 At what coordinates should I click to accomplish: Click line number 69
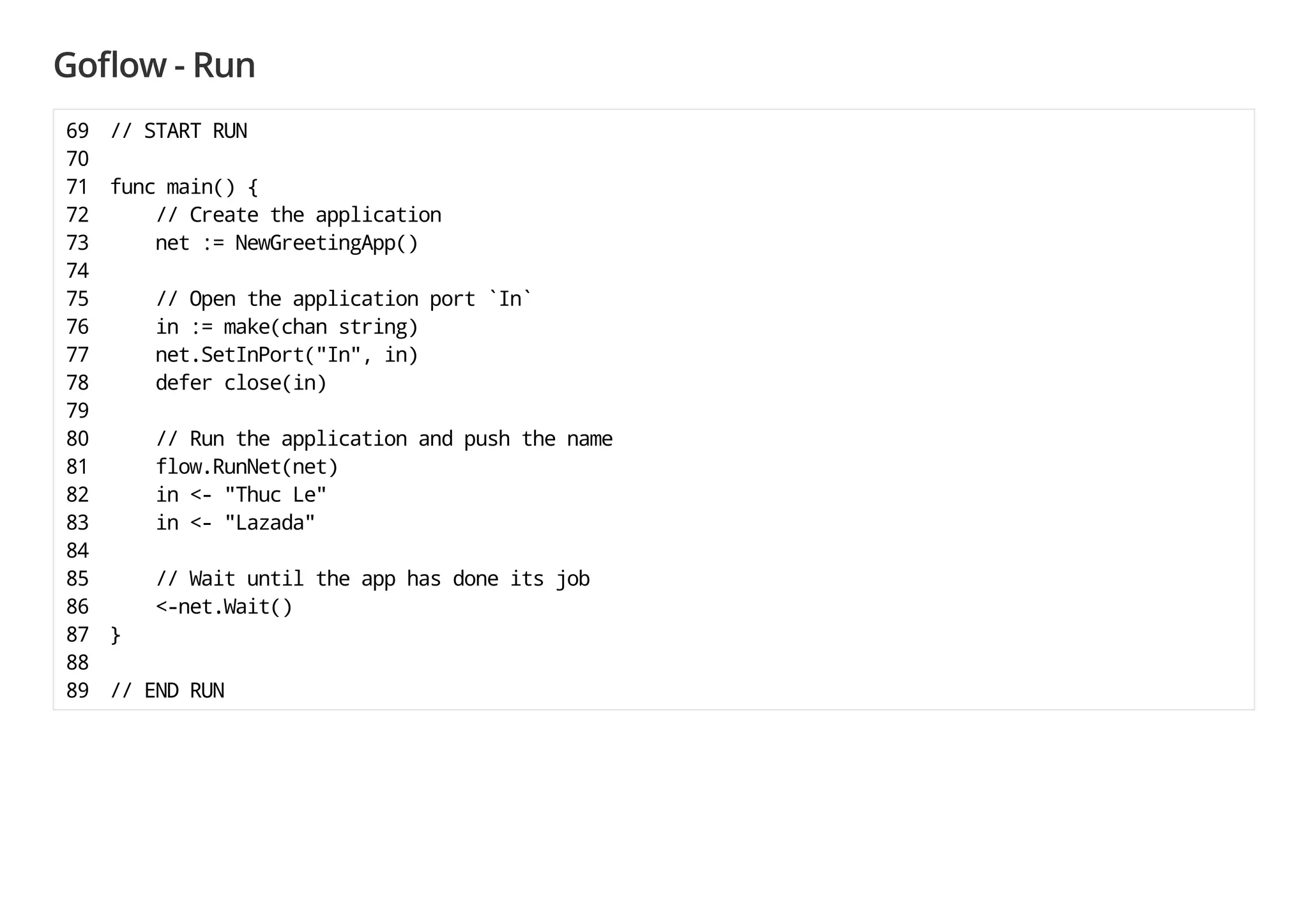point(77,131)
